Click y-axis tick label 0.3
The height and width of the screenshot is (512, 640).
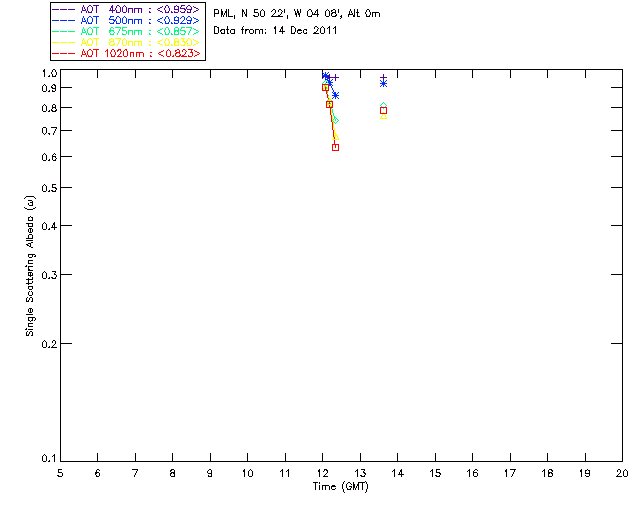(49, 275)
